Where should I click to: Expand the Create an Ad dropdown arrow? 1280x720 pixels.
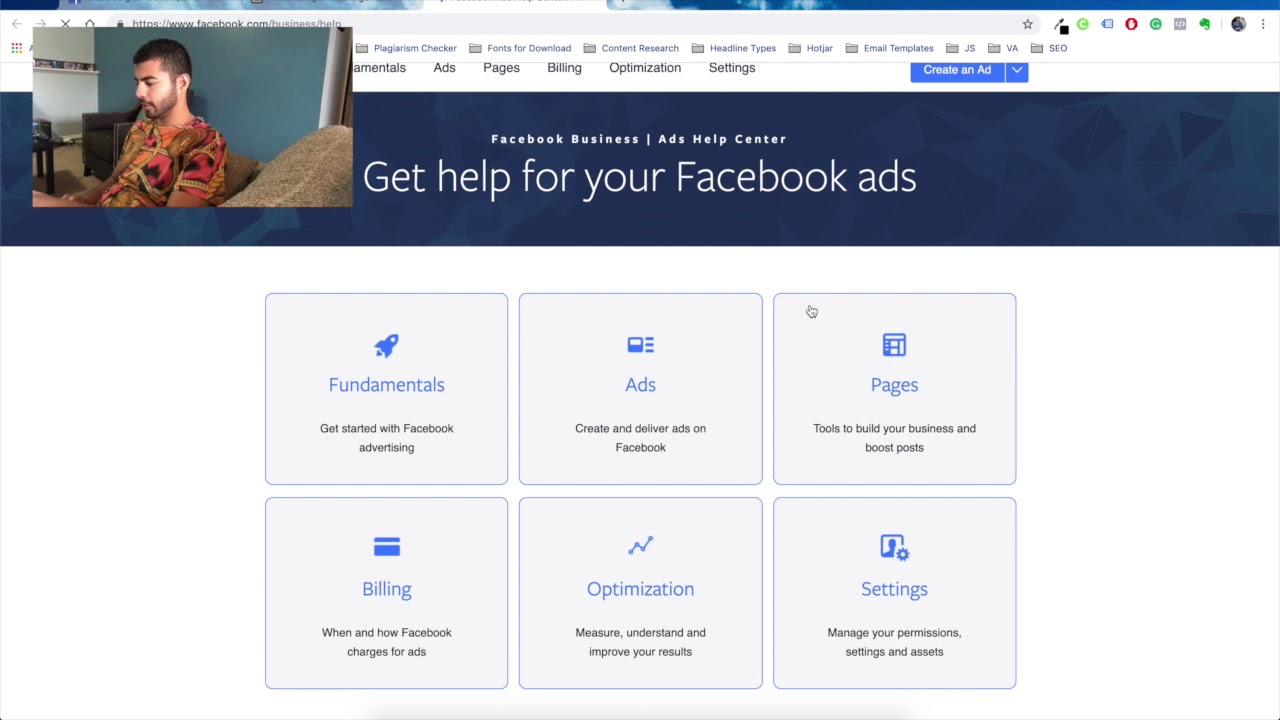(1017, 70)
